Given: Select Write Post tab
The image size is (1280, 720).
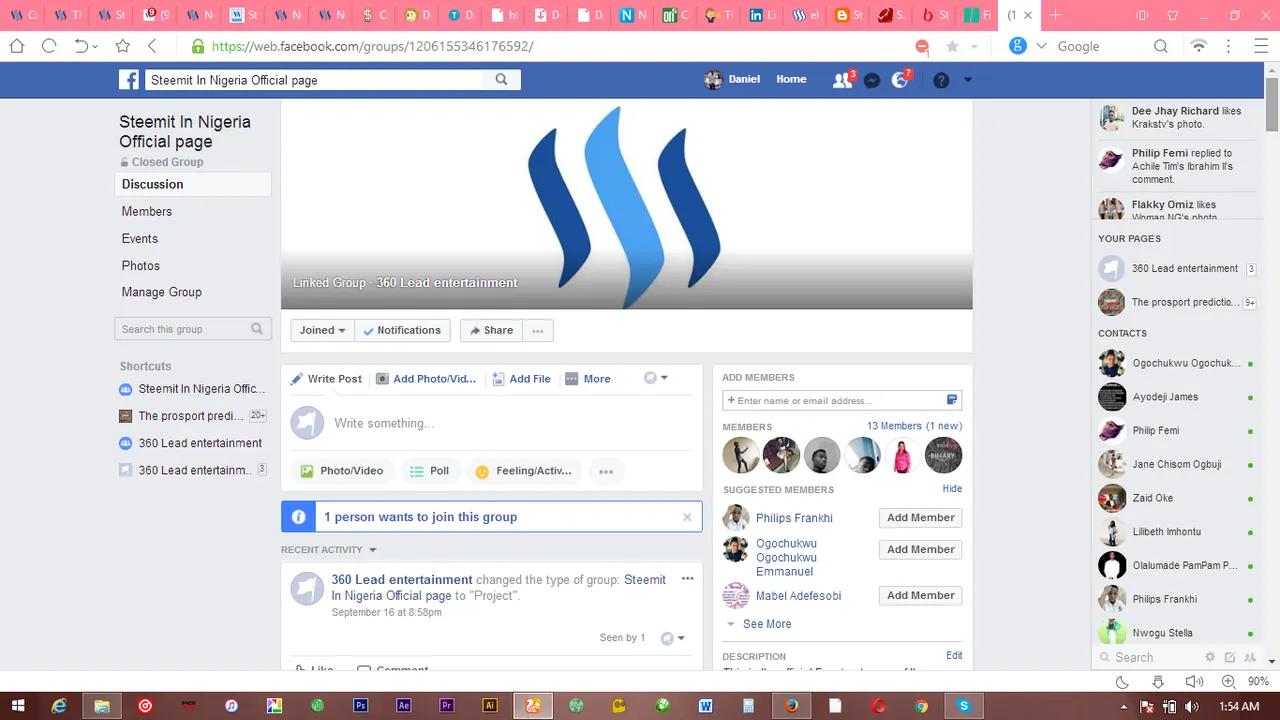Looking at the screenshot, I should click(326, 379).
